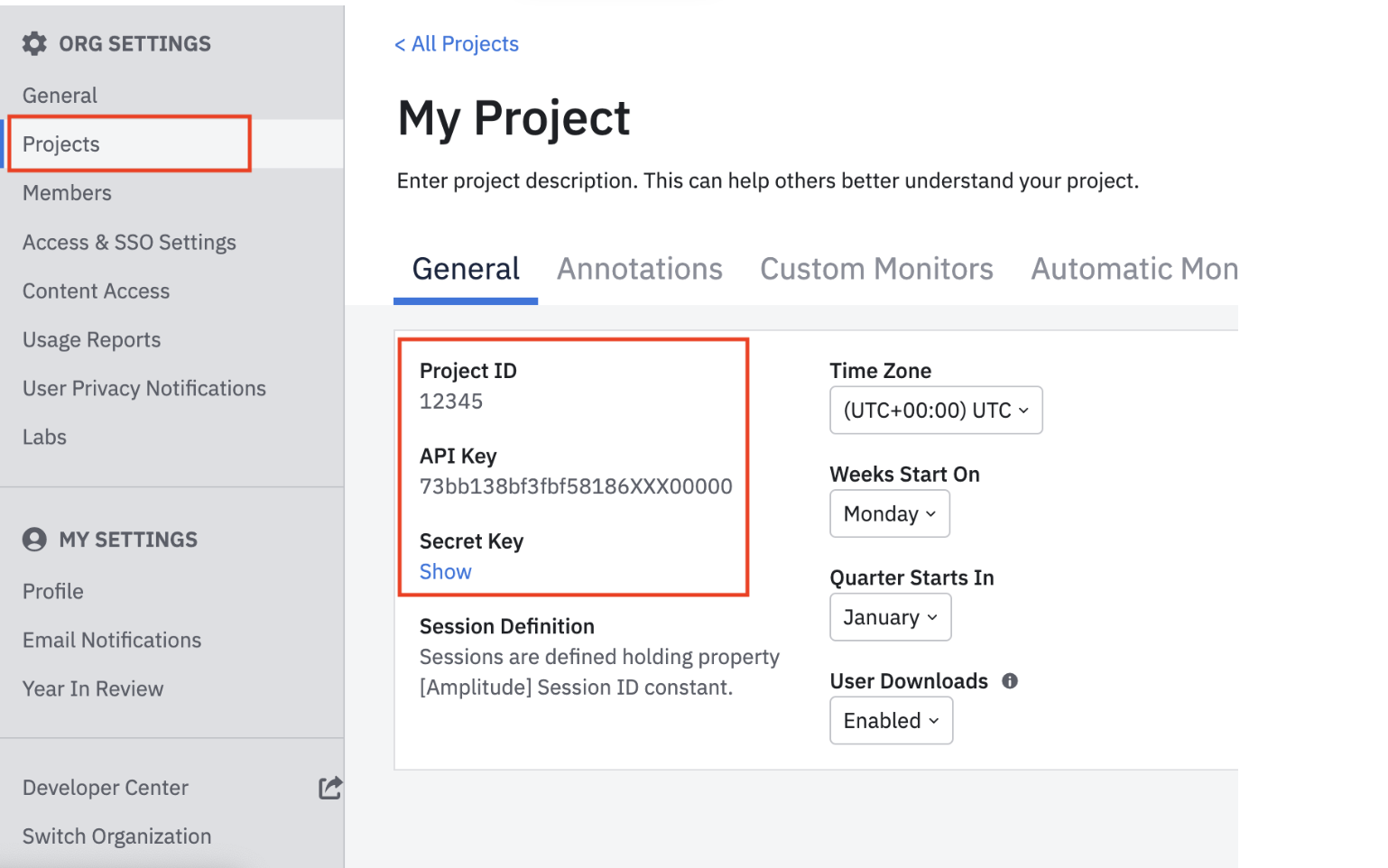Screen dimensions: 1388x868
Task: Open Email Notifications settings
Action: 112,641
